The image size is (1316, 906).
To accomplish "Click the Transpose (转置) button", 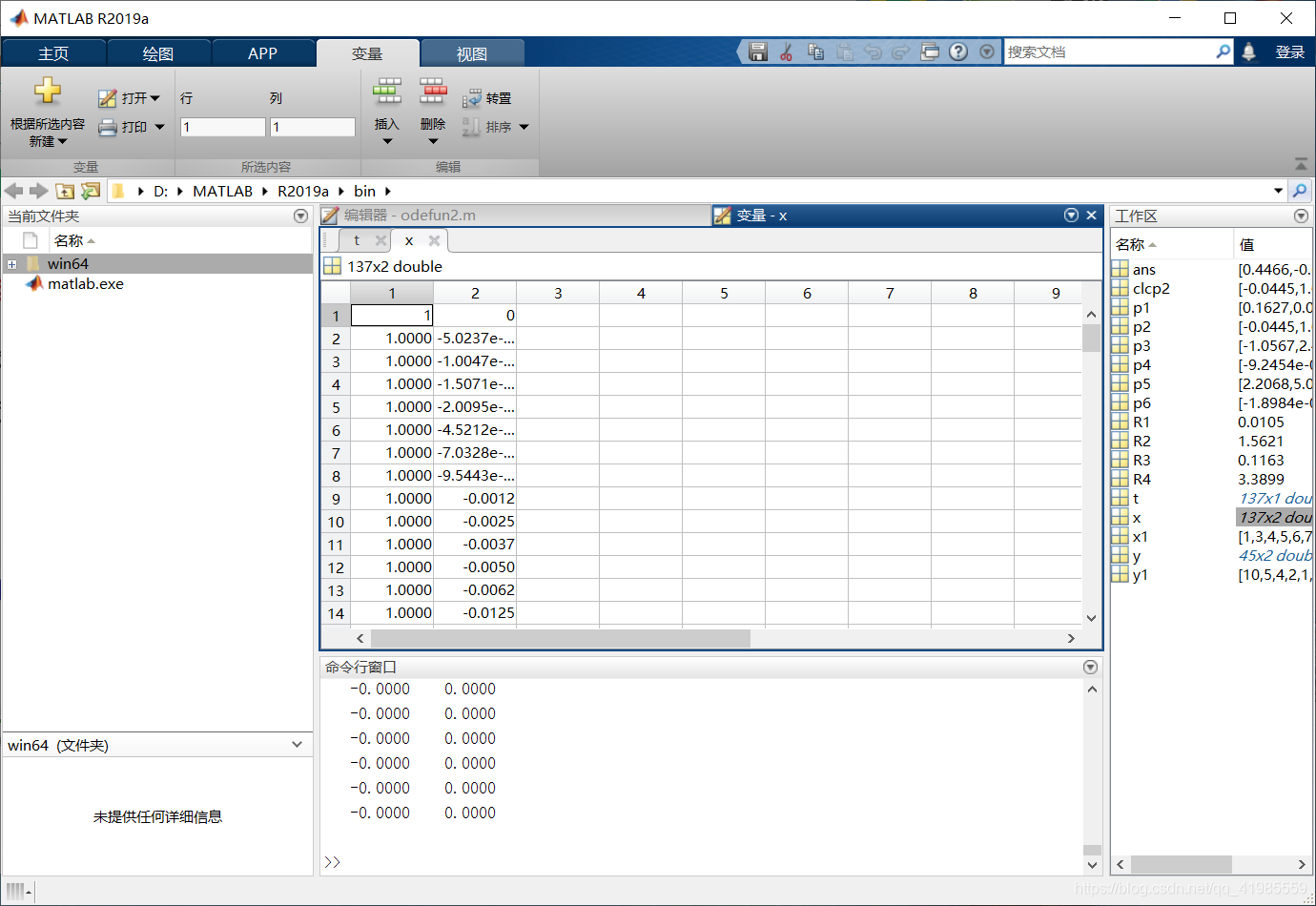I will (487, 98).
